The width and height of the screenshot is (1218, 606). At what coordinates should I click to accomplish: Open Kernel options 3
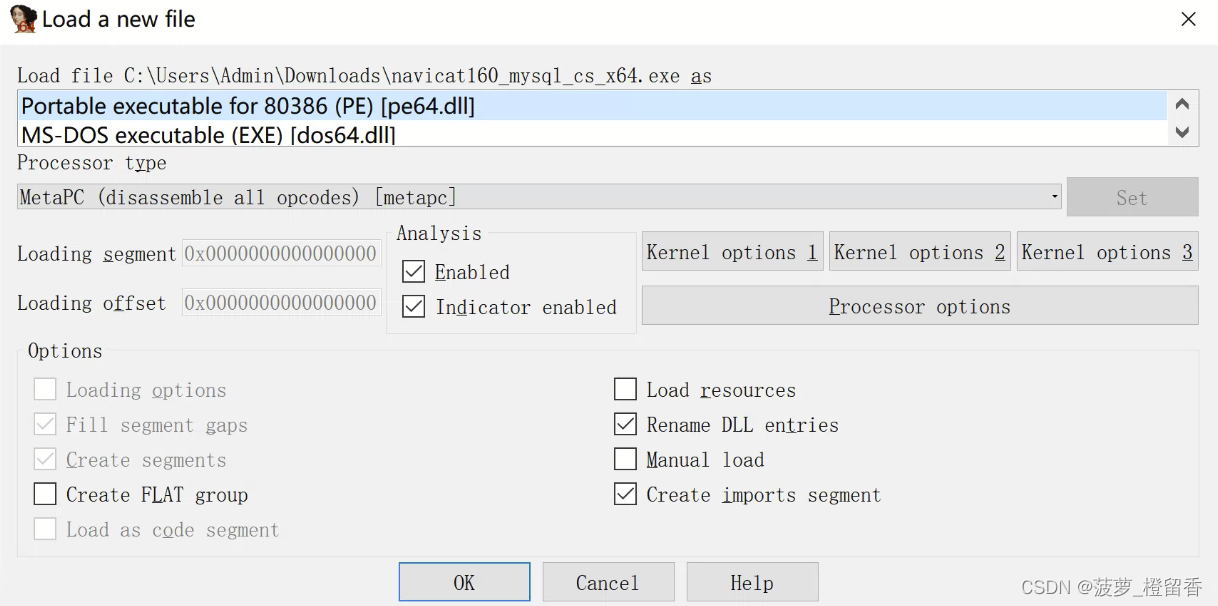[x=1107, y=252]
